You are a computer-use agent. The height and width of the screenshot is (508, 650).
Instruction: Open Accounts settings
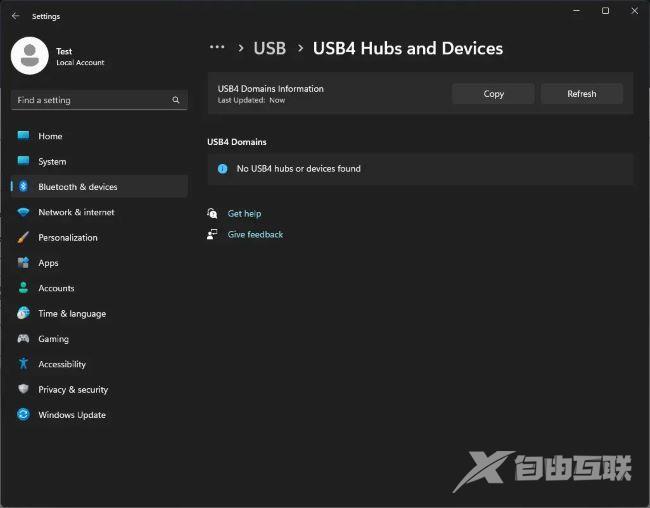(99, 288)
